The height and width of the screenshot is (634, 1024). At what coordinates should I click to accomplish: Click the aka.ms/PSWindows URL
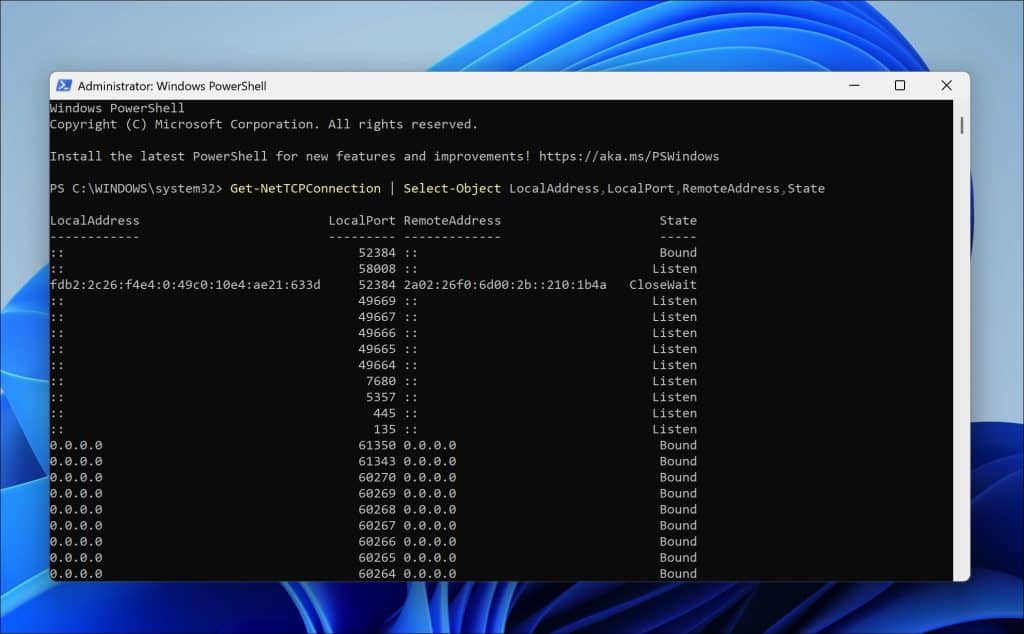pyautogui.click(x=628, y=156)
